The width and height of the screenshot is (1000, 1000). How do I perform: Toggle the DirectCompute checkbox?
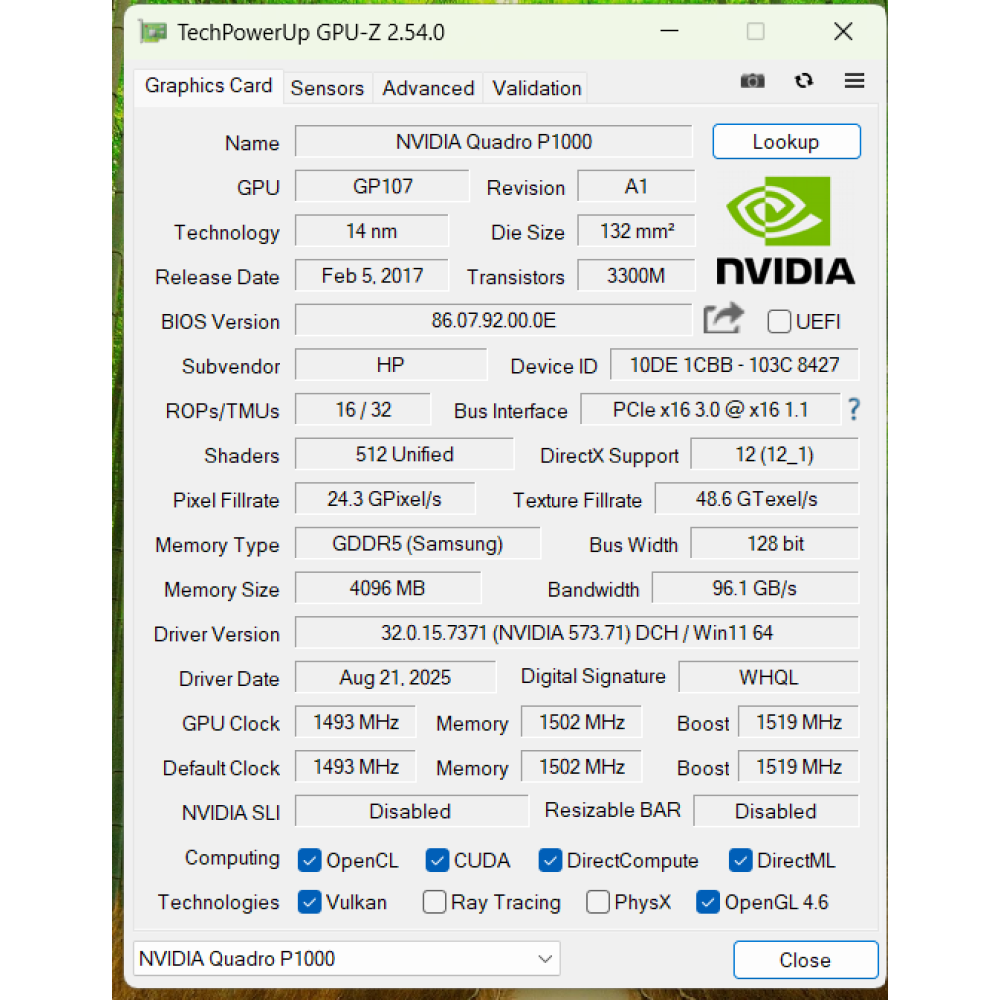550,860
